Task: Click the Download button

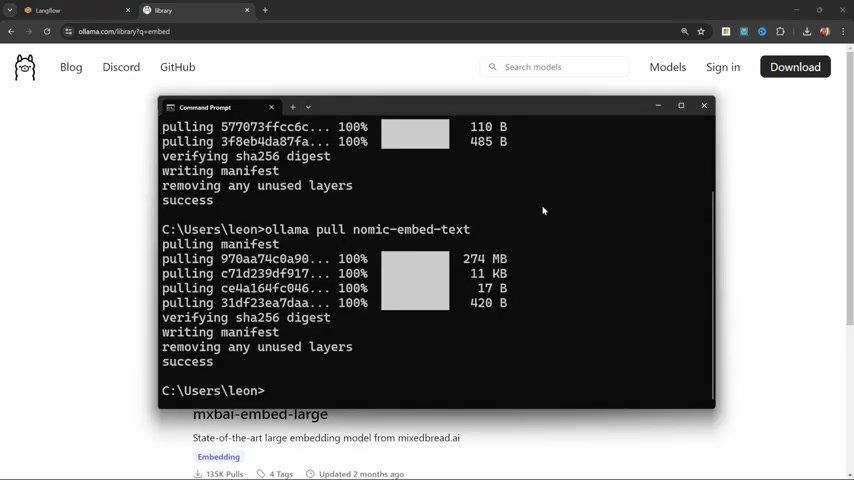Action: click(x=795, y=67)
